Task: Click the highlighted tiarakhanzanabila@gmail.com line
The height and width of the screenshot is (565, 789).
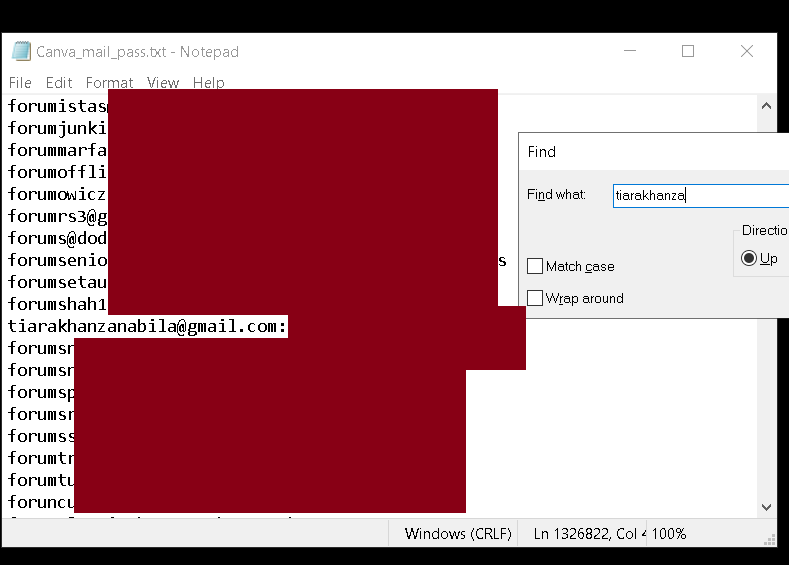Action: 147,327
